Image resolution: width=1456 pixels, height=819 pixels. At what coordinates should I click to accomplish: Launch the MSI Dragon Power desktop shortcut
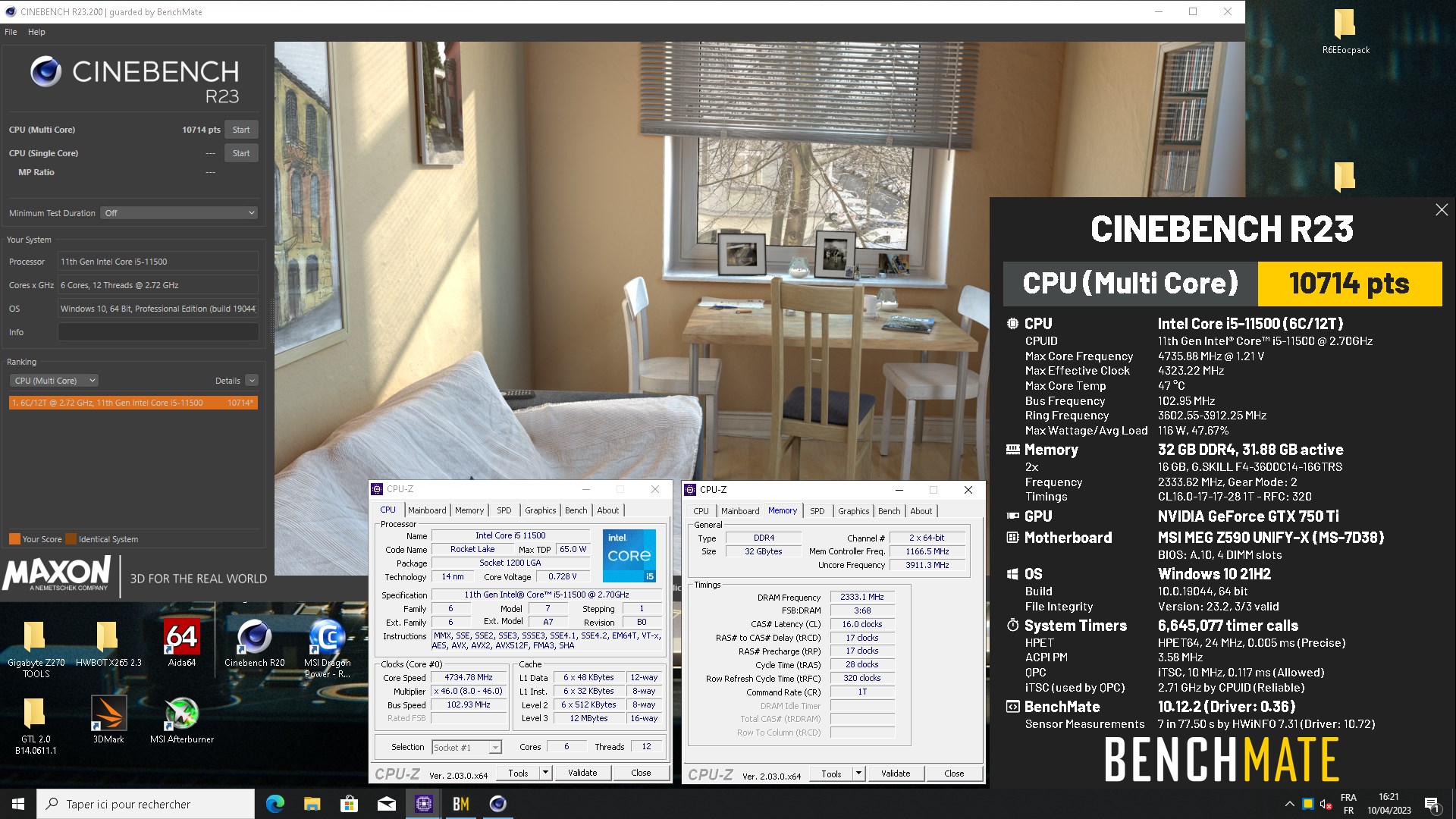(327, 648)
